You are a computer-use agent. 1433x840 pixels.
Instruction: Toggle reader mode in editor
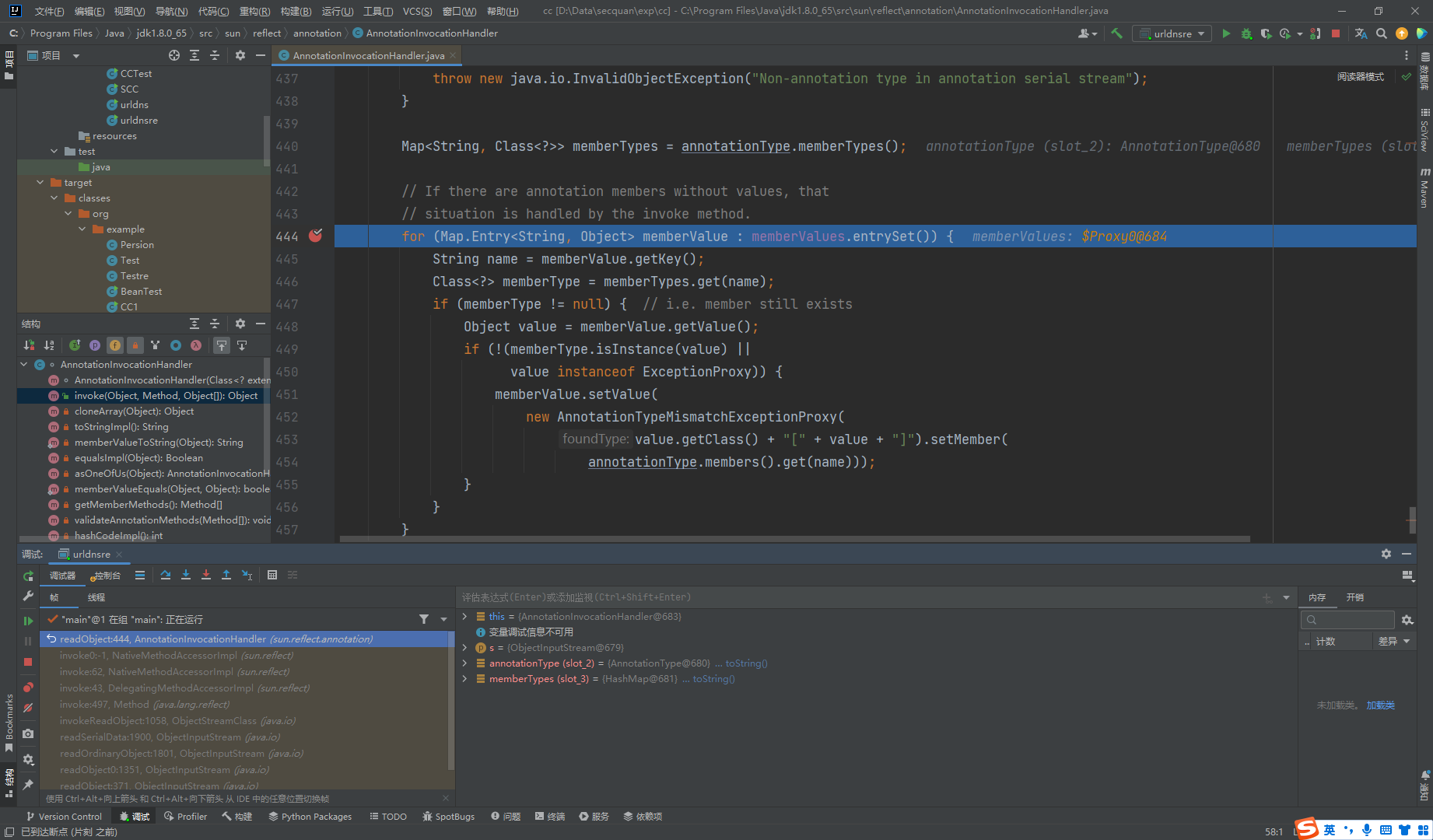tap(1361, 77)
